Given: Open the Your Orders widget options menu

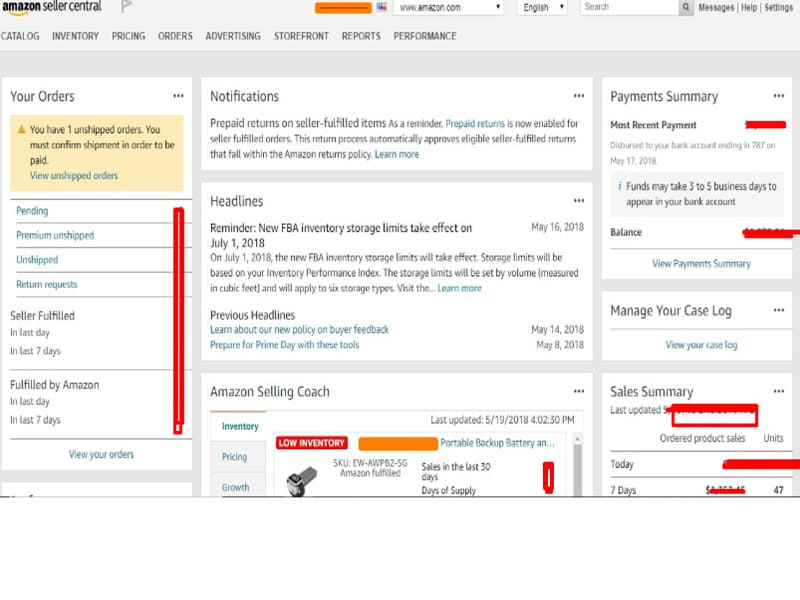Looking at the screenshot, I should [x=178, y=96].
